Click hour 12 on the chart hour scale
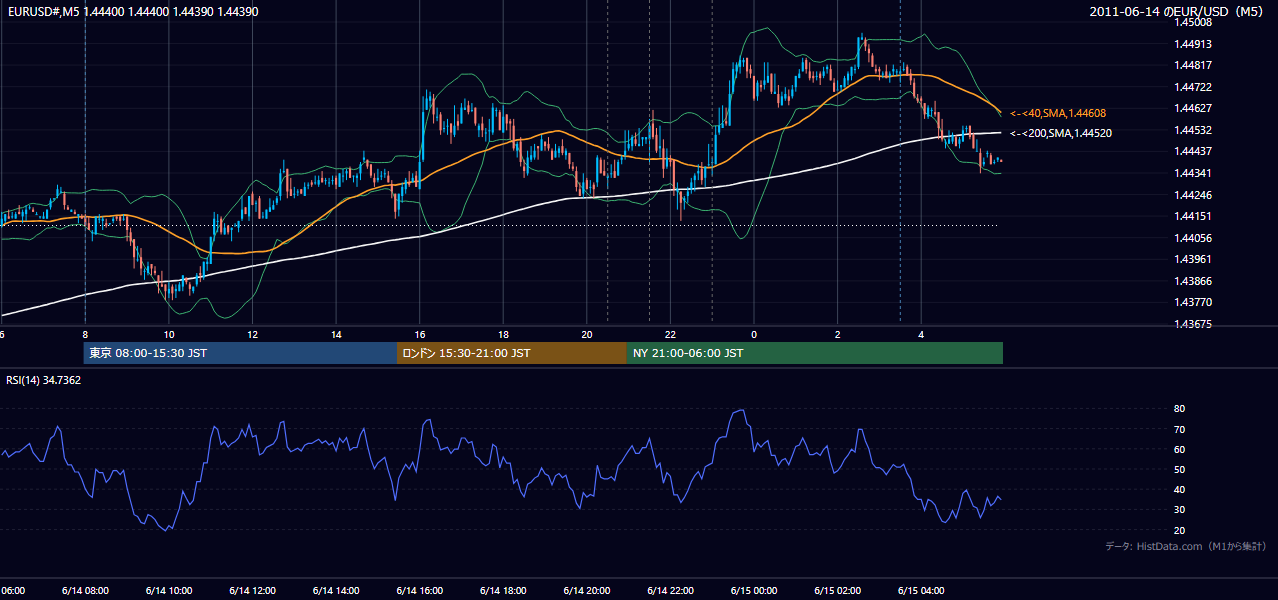This screenshot has height=600, width=1278. 252,334
